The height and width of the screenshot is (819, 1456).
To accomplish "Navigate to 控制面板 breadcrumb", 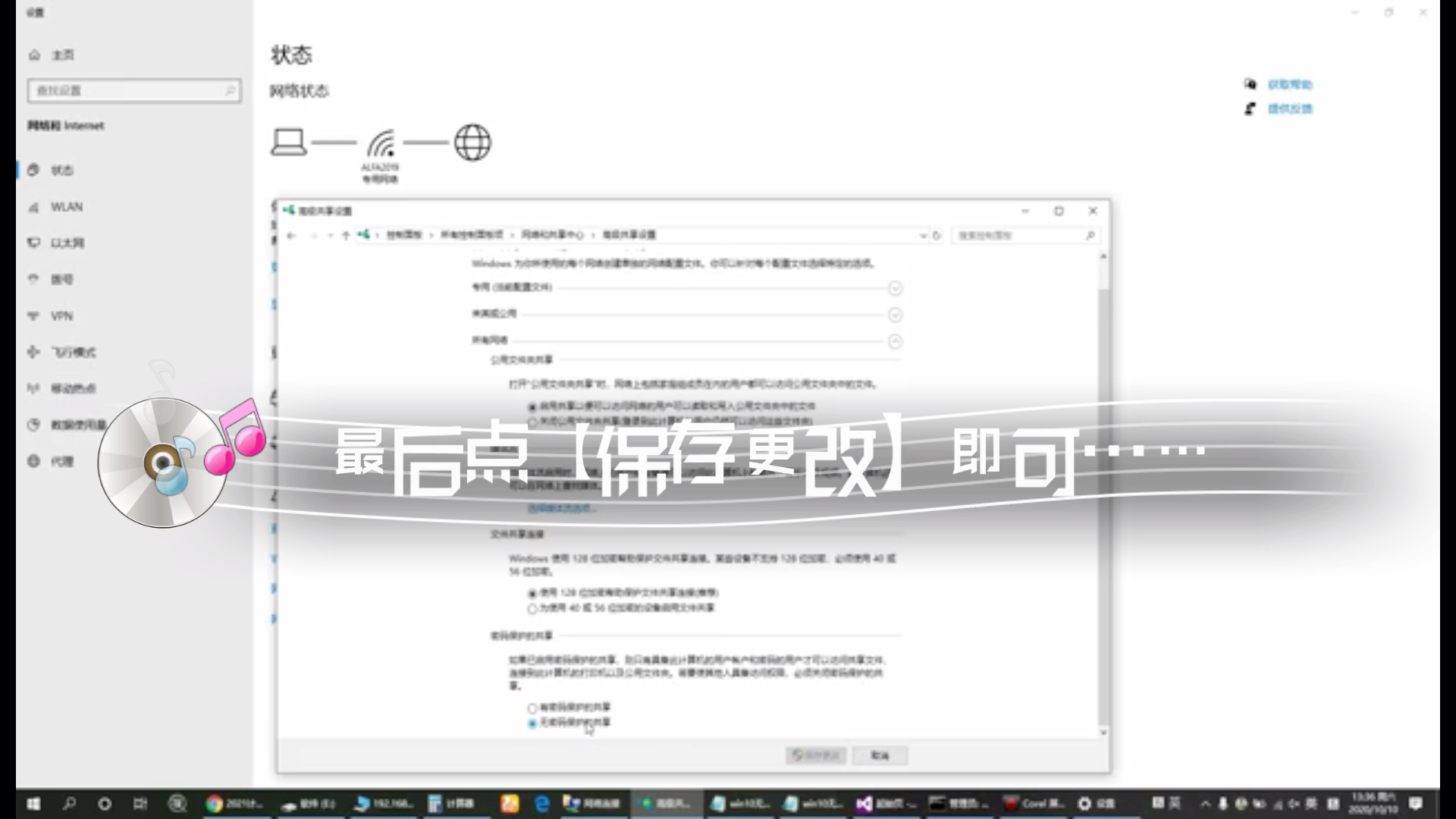I will click(x=404, y=235).
